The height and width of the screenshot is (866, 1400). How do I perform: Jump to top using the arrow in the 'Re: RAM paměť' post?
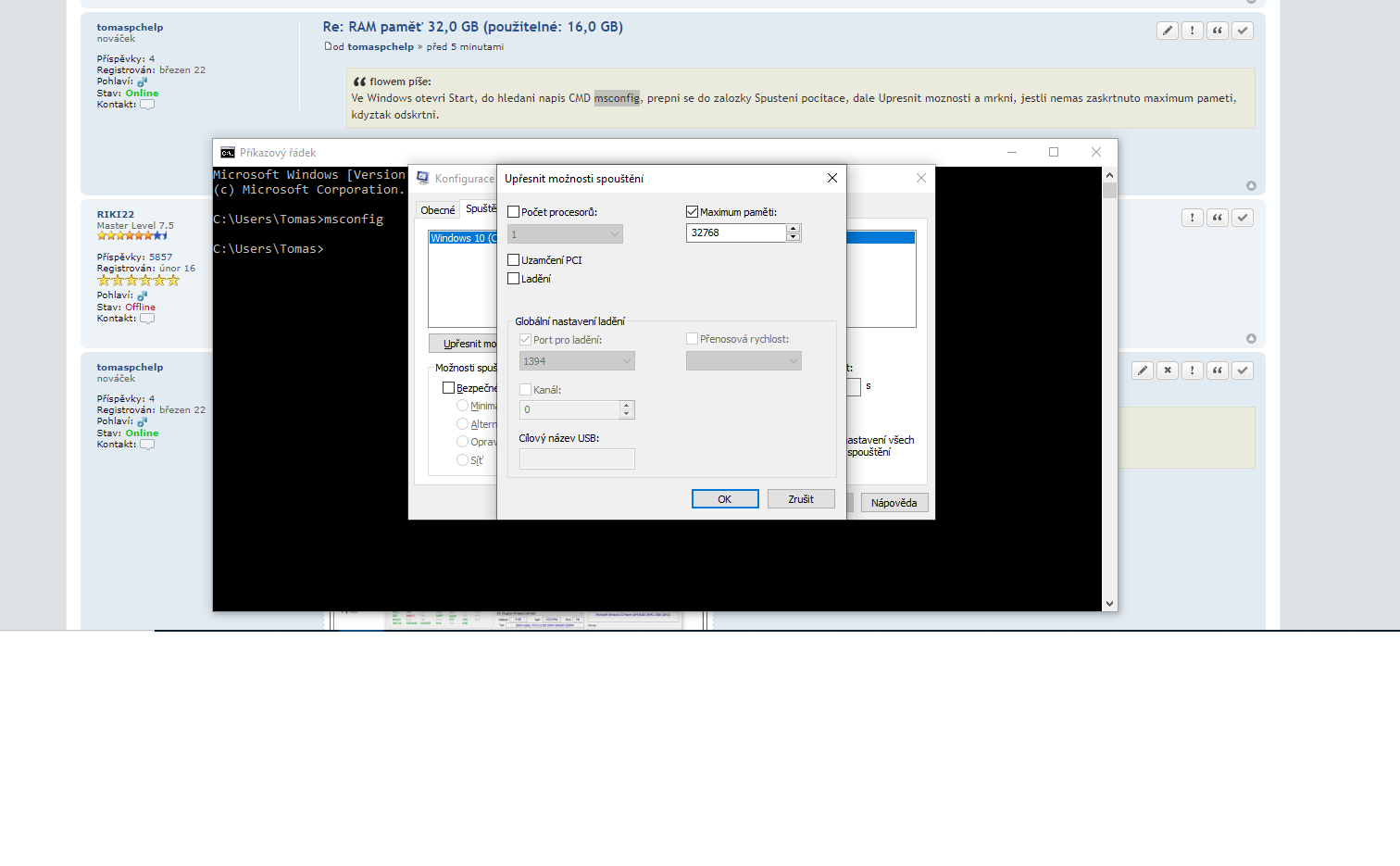coord(1251,186)
